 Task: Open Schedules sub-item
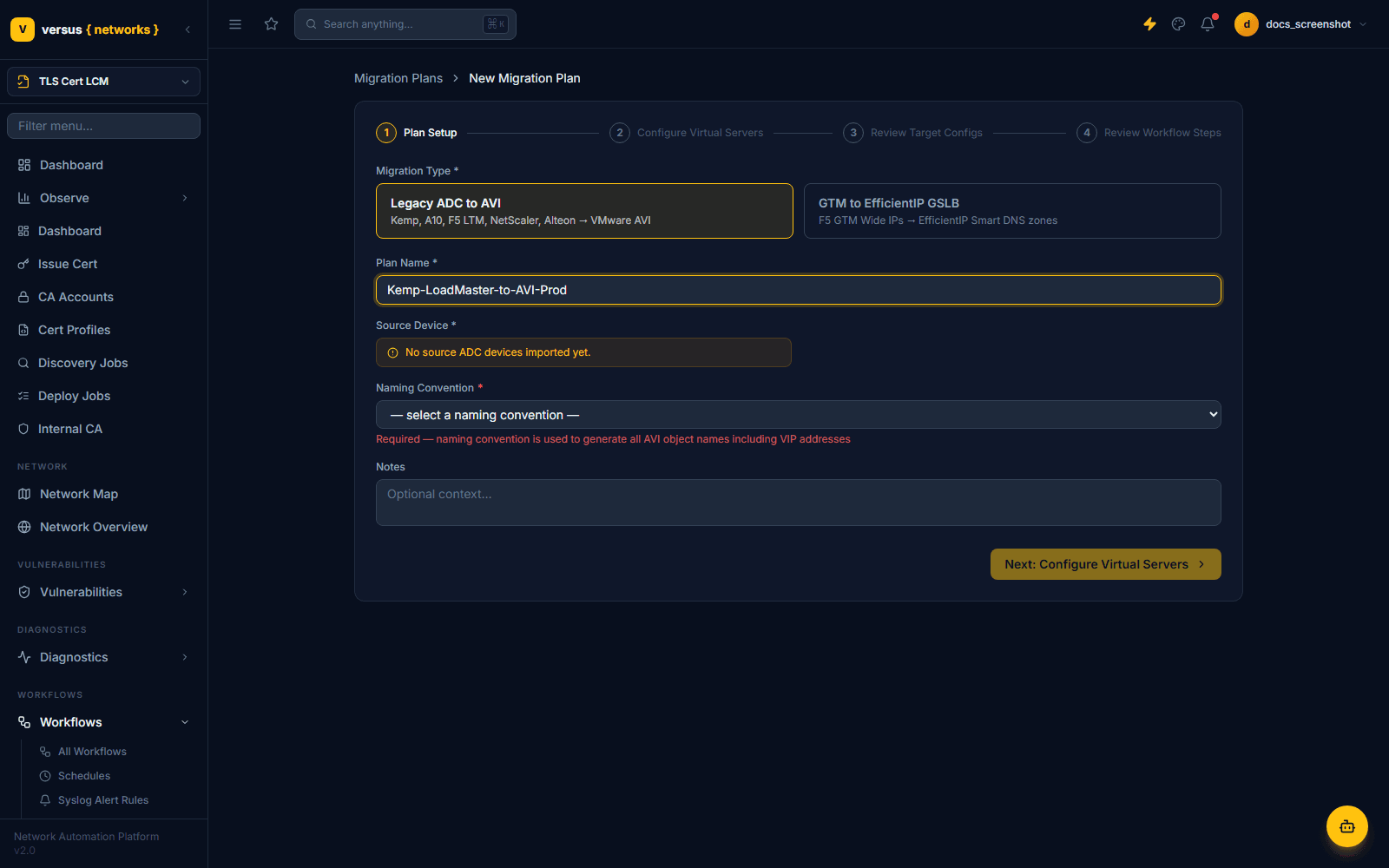pos(84,776)
